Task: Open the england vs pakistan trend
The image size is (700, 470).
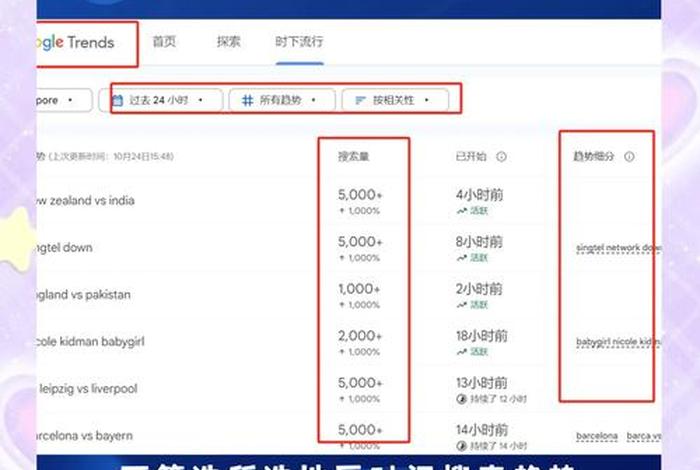Action: [84, 295]
